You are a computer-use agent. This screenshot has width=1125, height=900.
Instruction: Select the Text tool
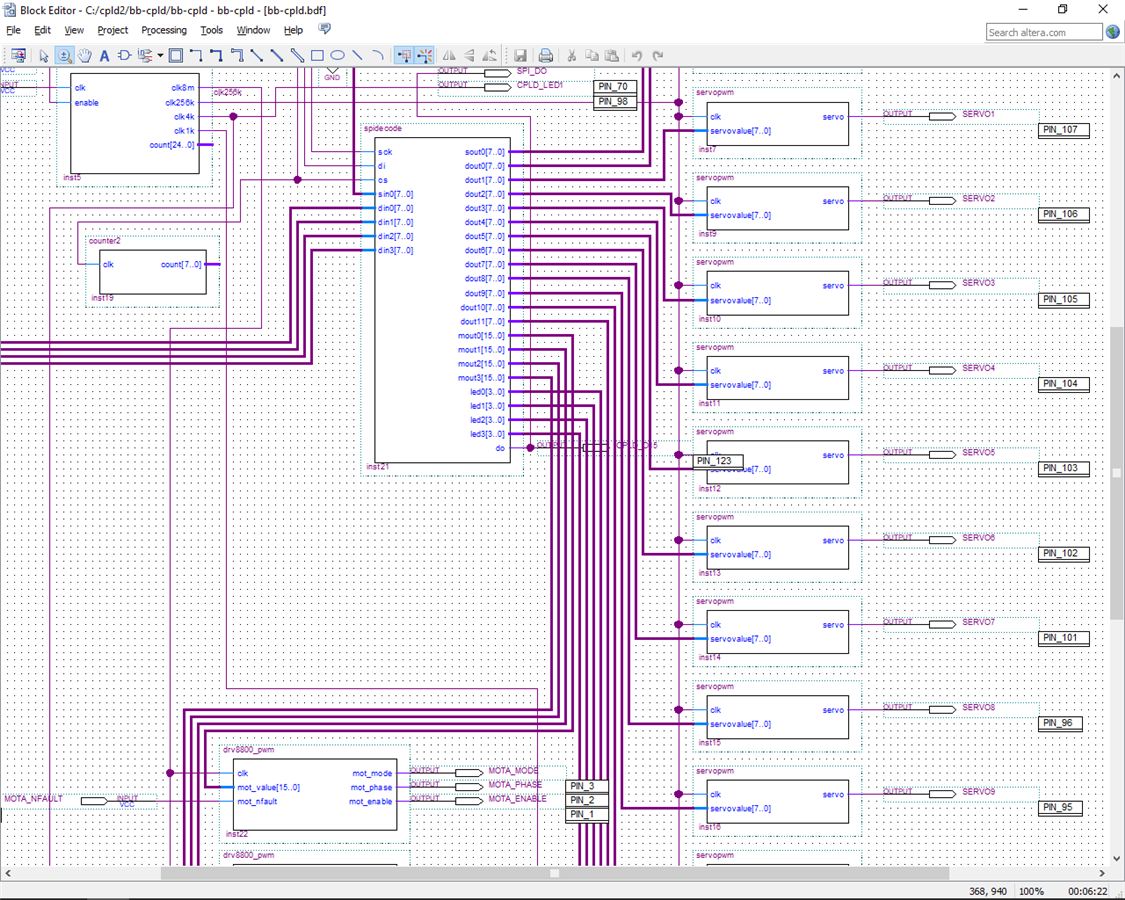click(x=104, y=56)
